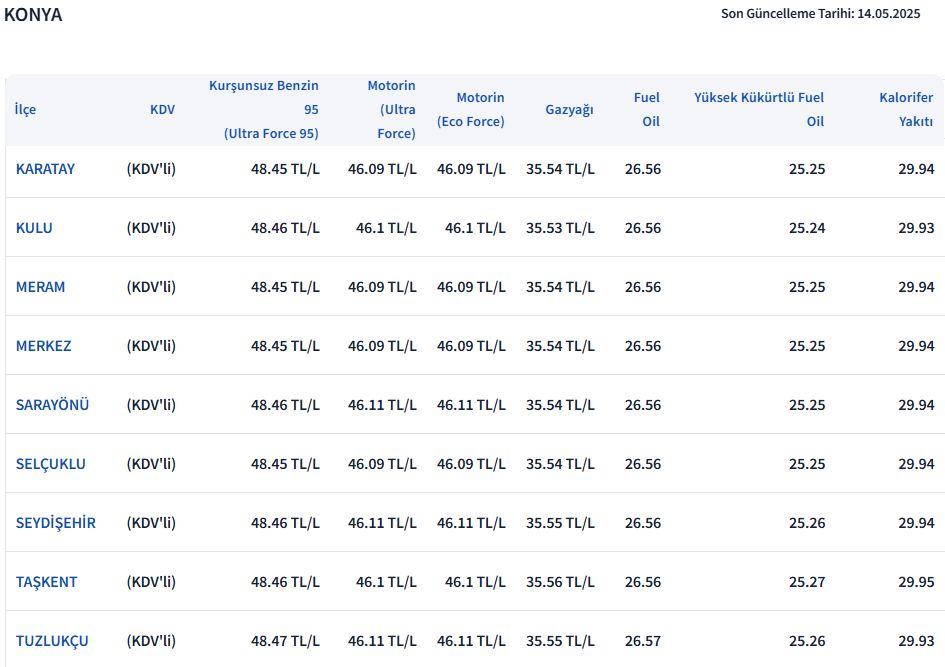Select 35.53 TL/L gazyağı price in KULU row
This screenshot has height=667, width=945.
pos(560,228)
